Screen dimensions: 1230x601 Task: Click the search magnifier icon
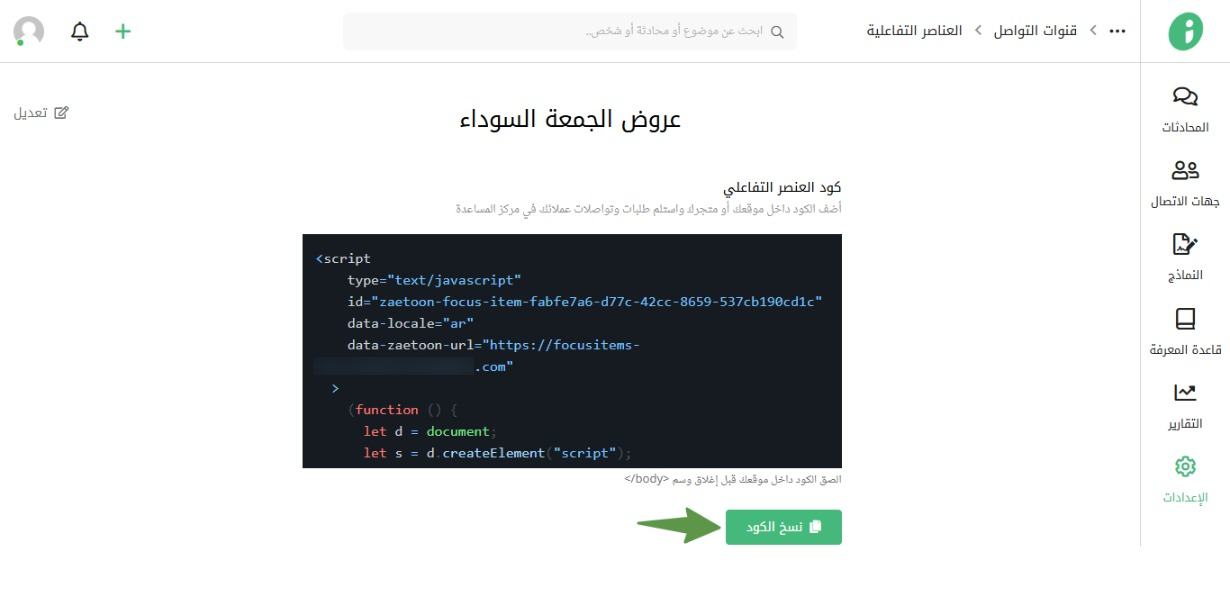click(x=777, y=32)
